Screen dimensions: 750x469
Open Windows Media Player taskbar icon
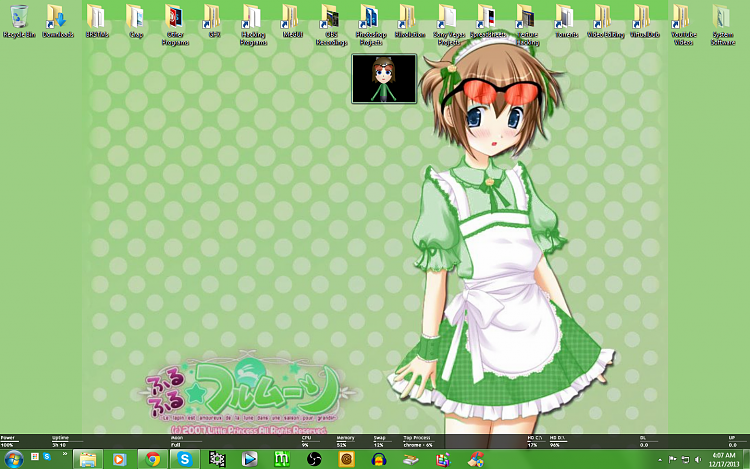pyautogui.click(x=119, y=459)
